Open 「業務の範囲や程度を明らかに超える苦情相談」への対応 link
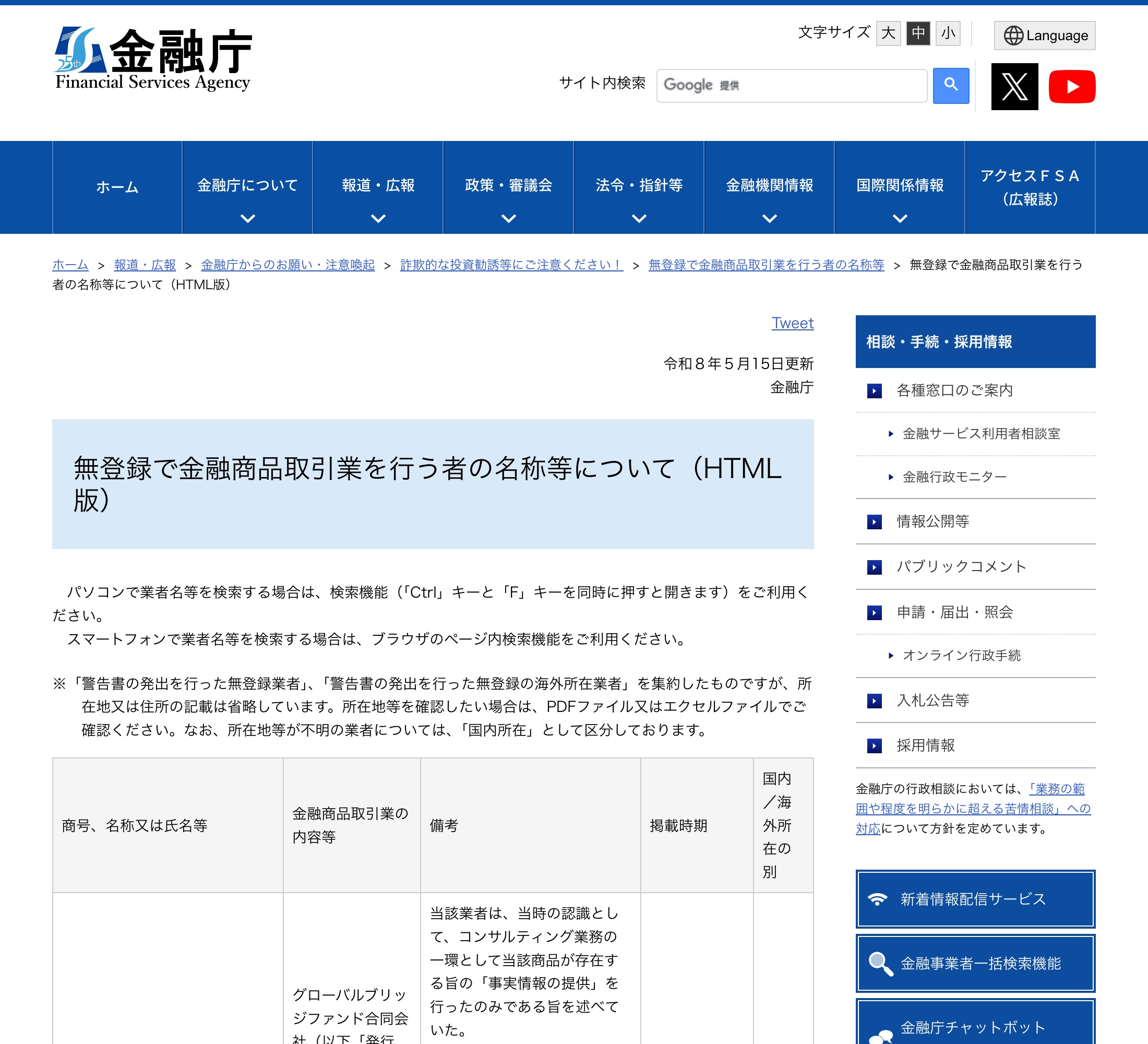This screenshot has height=1044, width=1148. 973,809
